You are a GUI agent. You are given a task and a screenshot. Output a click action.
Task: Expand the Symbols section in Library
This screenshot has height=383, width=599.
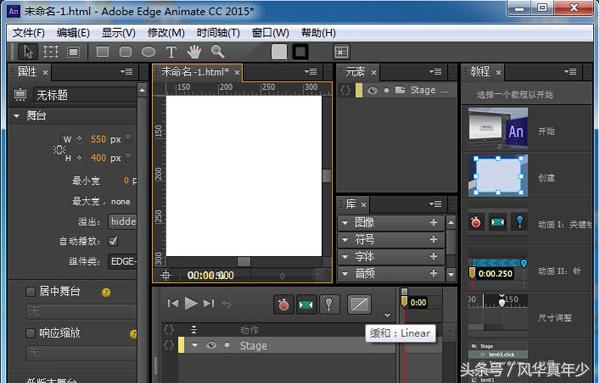coord(345,240)
